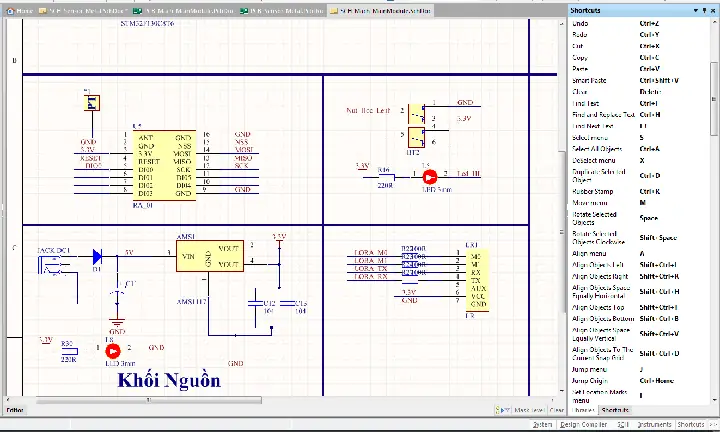The image size is (720, 432).
Task: Click the Find and Replace Text row
Action: [638, 115]
